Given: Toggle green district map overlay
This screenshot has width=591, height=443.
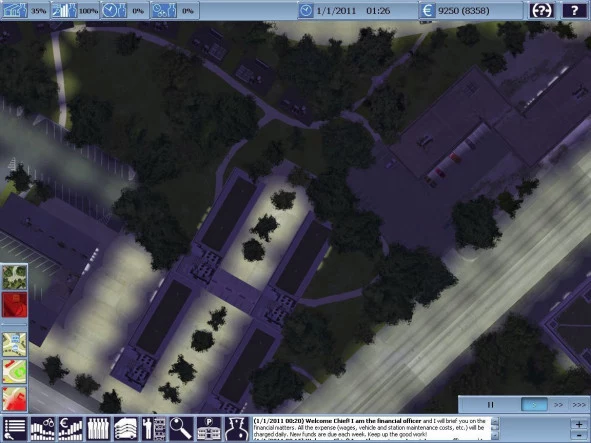Looking at the screenshot, I should click(x=14, y=371).
